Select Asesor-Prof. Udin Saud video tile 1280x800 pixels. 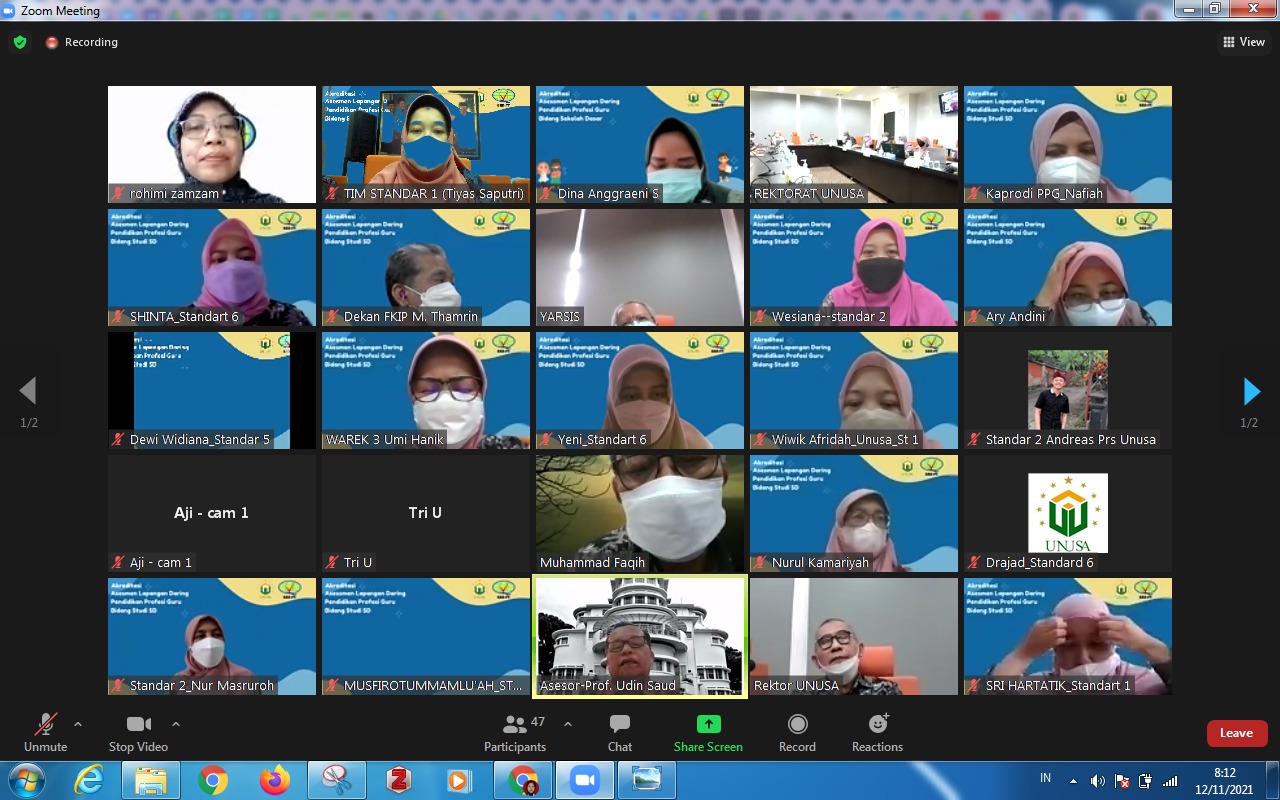pos(640,636)
